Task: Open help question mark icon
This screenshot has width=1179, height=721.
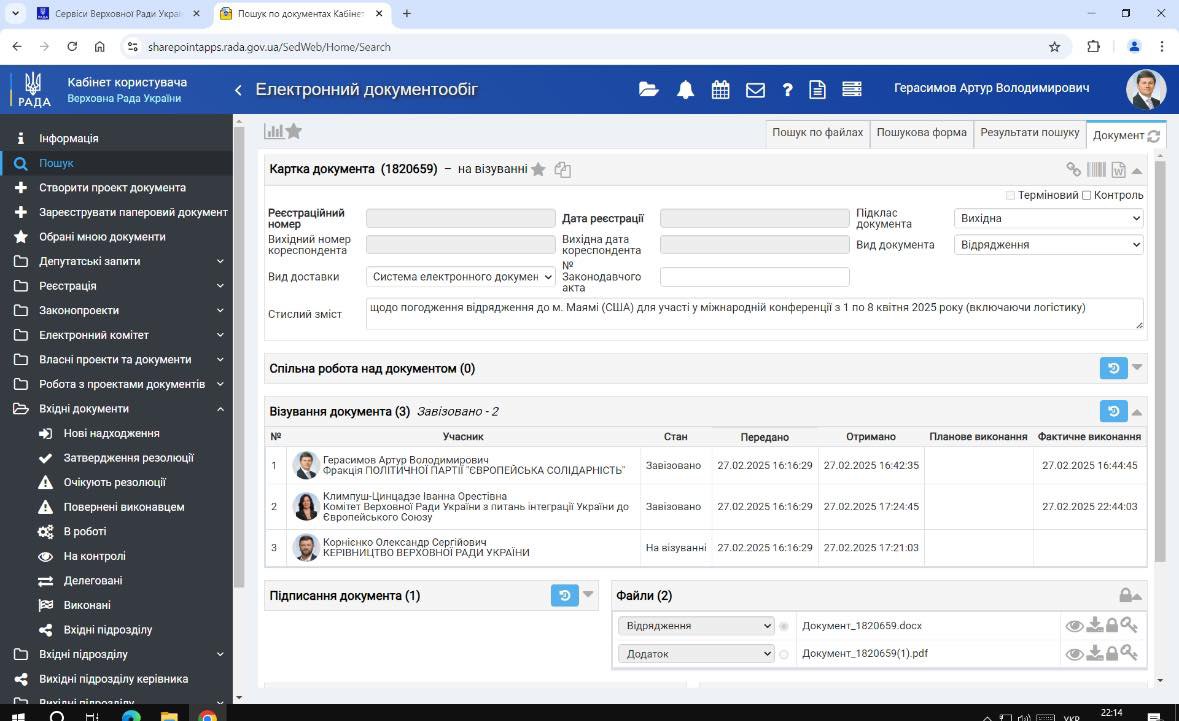Action: point(787,89)
